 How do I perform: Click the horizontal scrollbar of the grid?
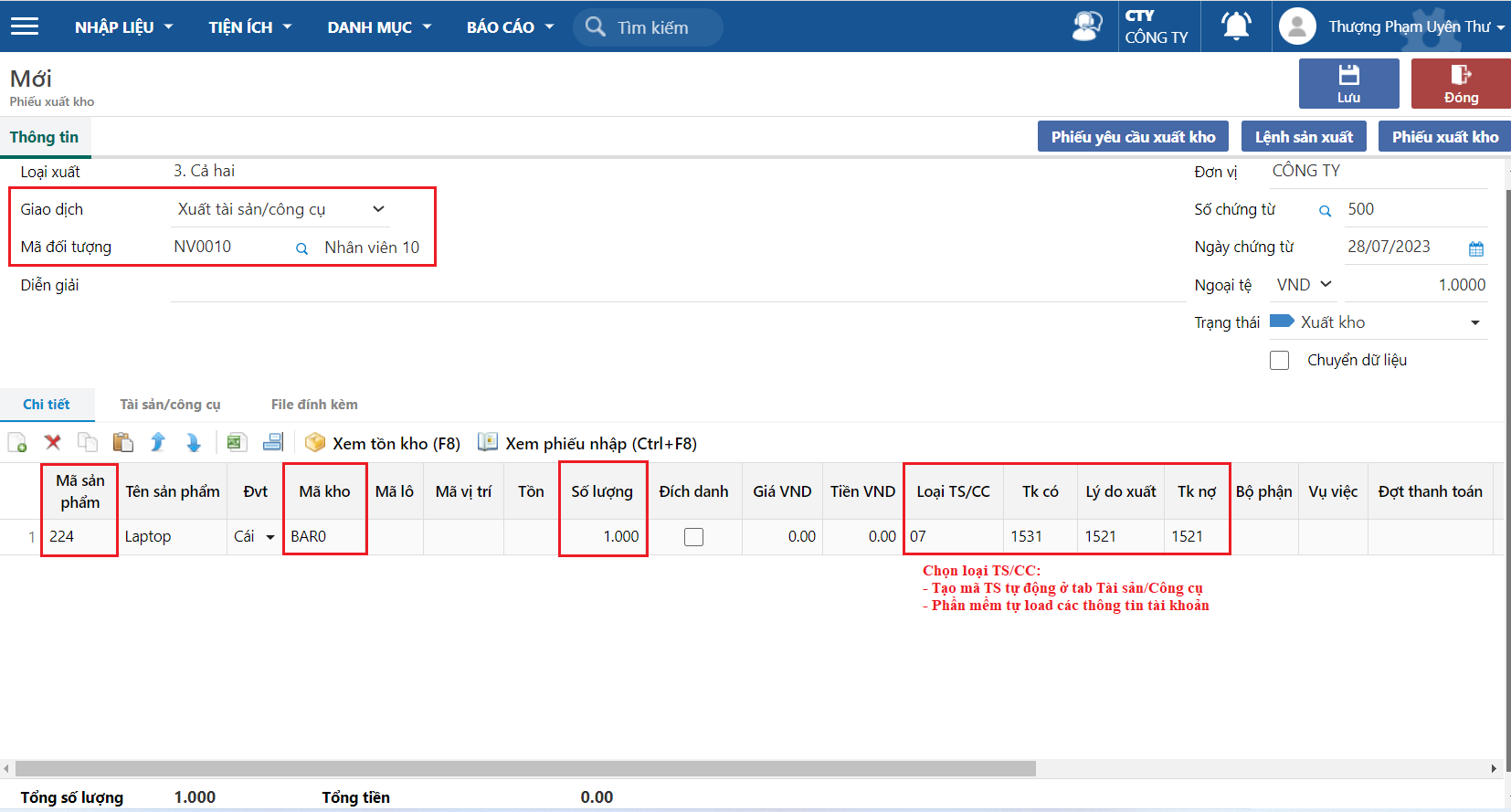[525, 769]
